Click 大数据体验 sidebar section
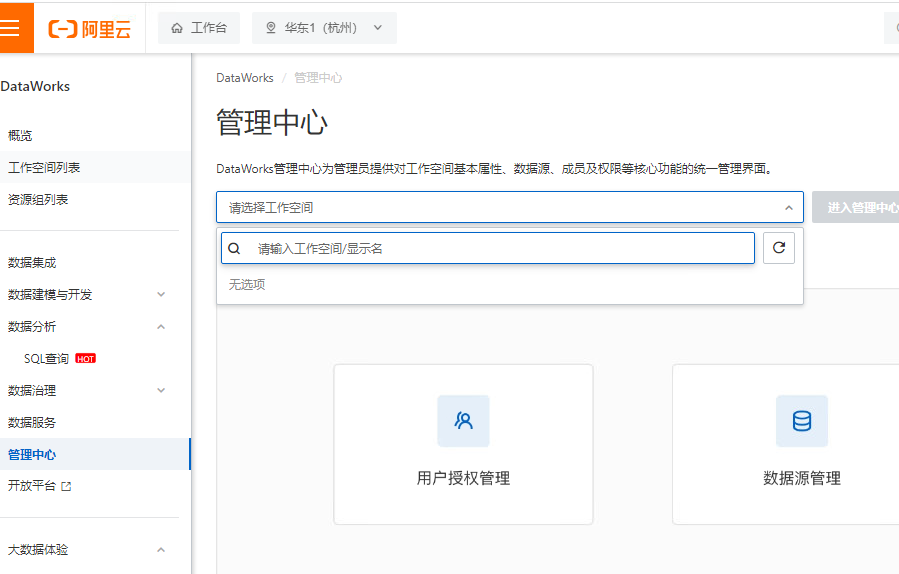The width and height of the screenshot is (899, 574). (x=38, y=549)
